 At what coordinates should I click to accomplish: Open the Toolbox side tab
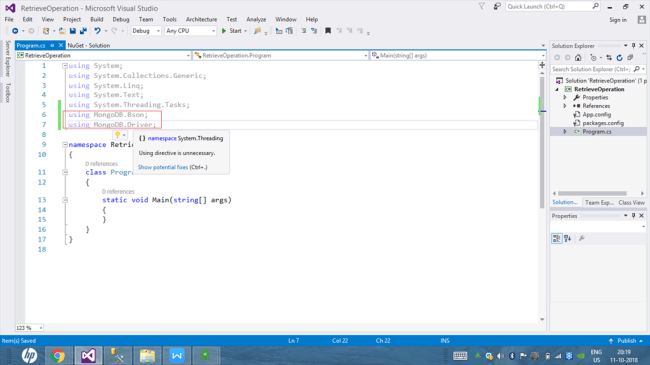click(7, 92)
